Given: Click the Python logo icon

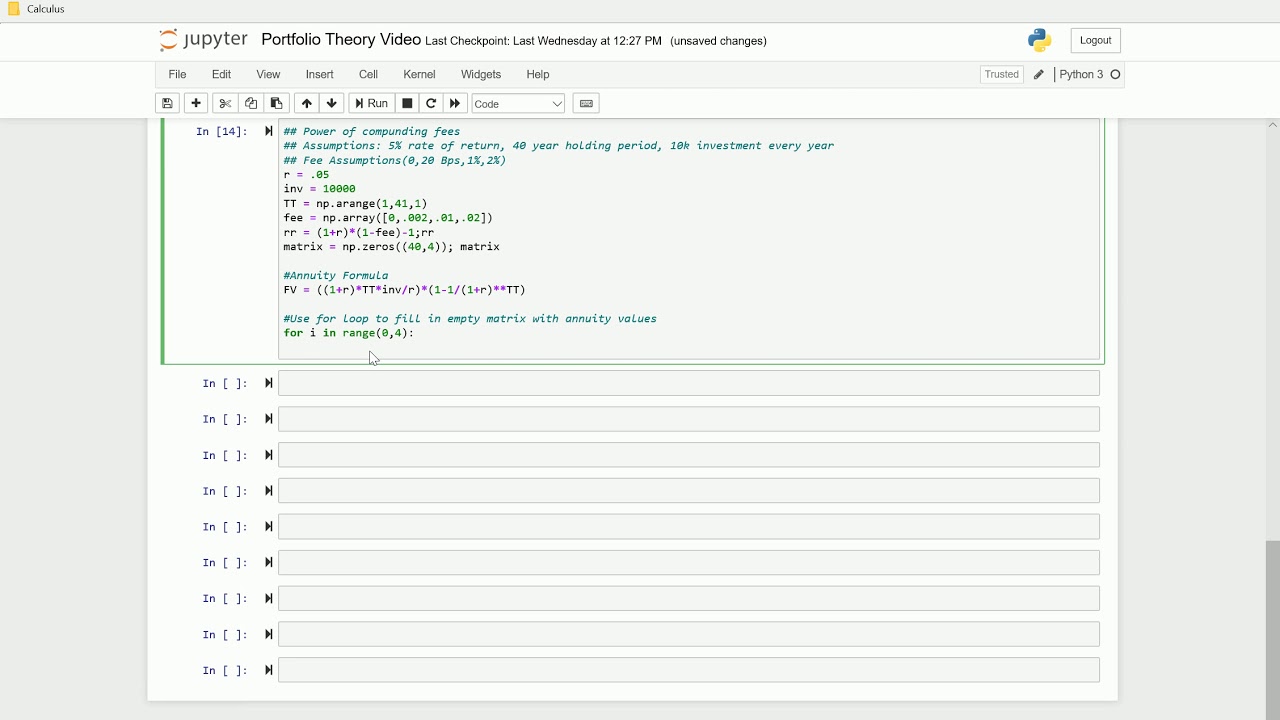Looking at the screenshot, I should click(1040, 40).
